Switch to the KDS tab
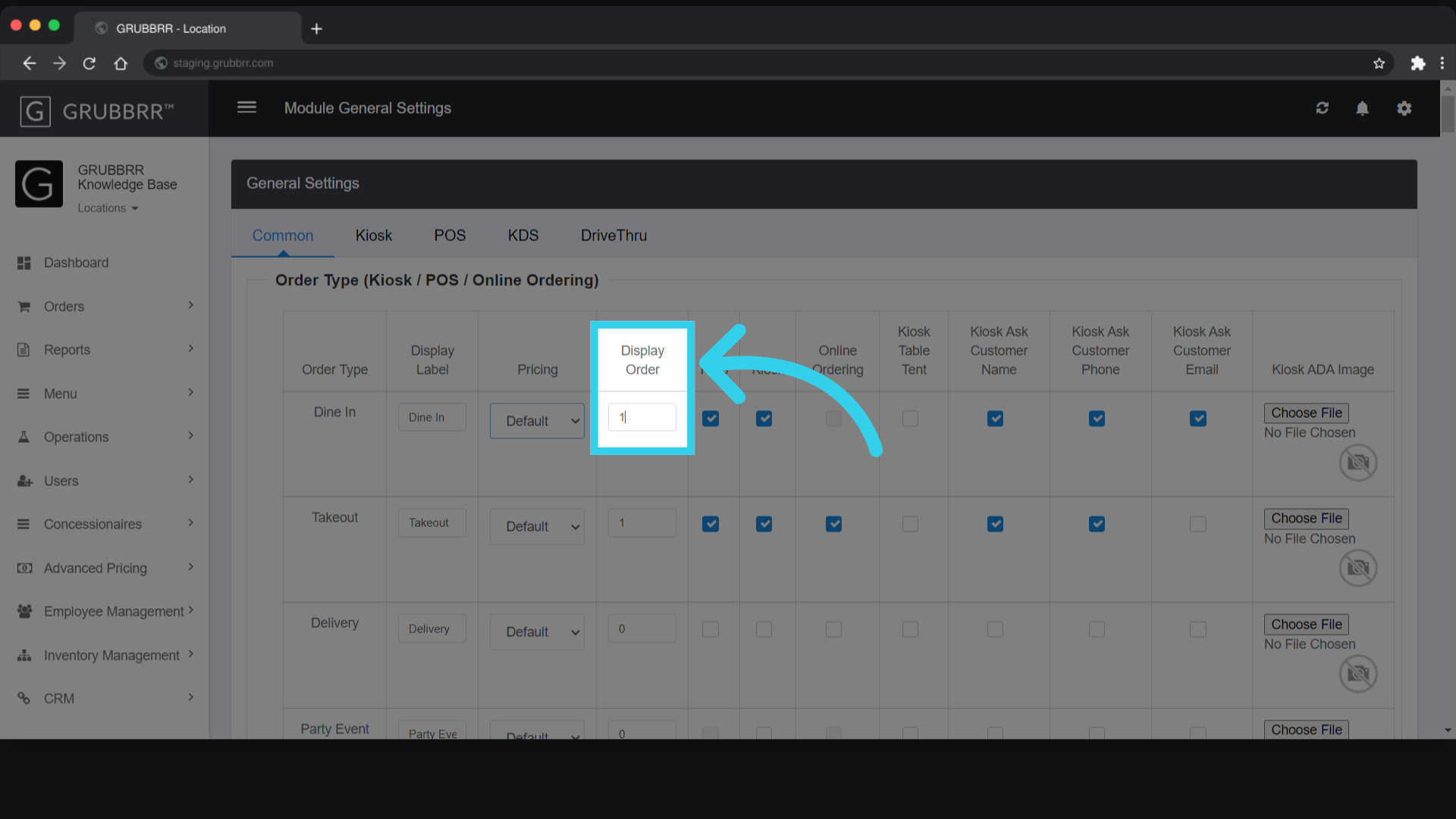This screenshot has width=1456, height=819. point(523,236)
